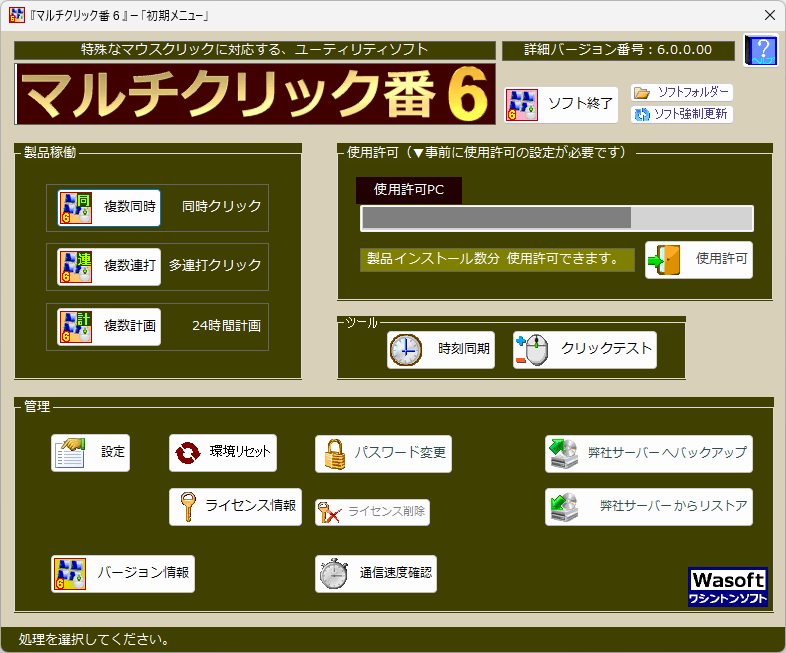Click the 24時間計画 label
This screenshot has height=653, width=786.
point(227,326)
